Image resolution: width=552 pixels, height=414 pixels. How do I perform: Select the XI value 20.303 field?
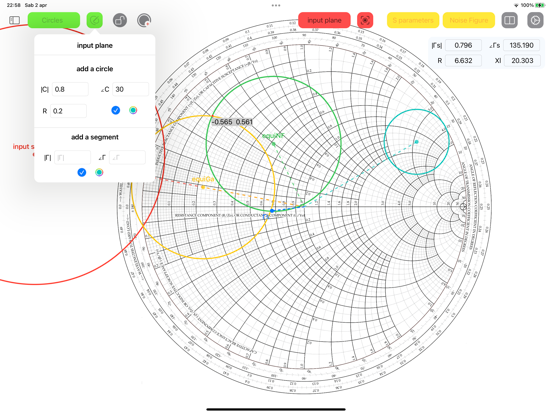pos(521,61)
